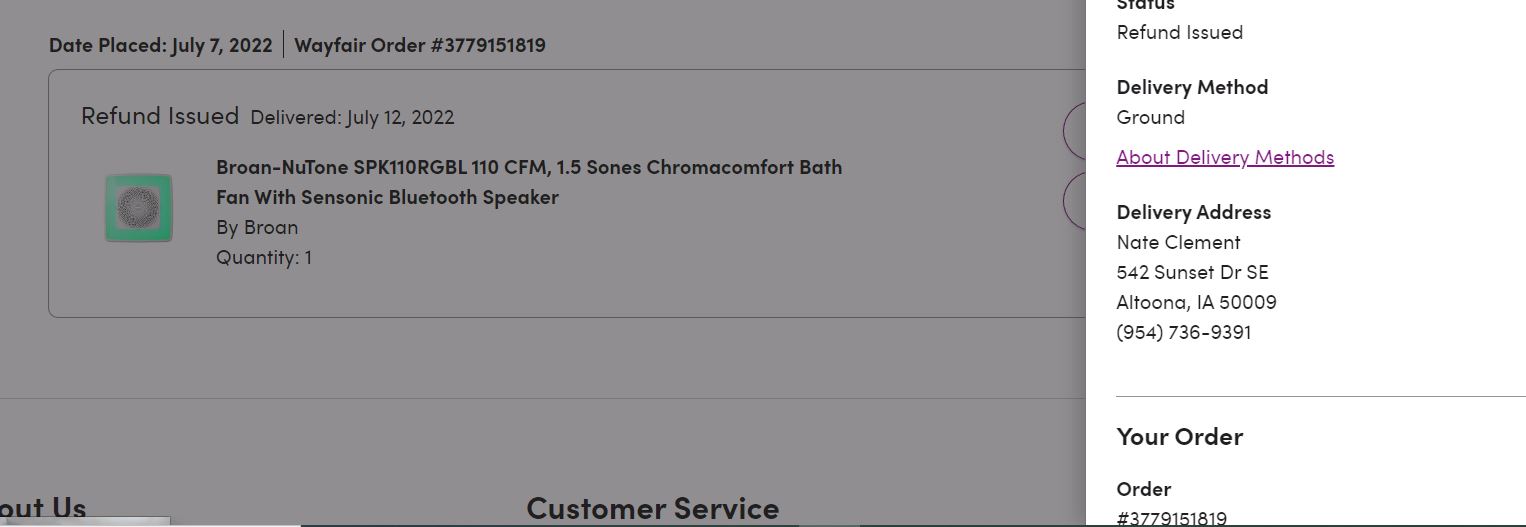Click the 542 Sunset Dr SE address line
This screenshot has height=527, width=1526.
pyautogui.click(x=1192, y=272)
